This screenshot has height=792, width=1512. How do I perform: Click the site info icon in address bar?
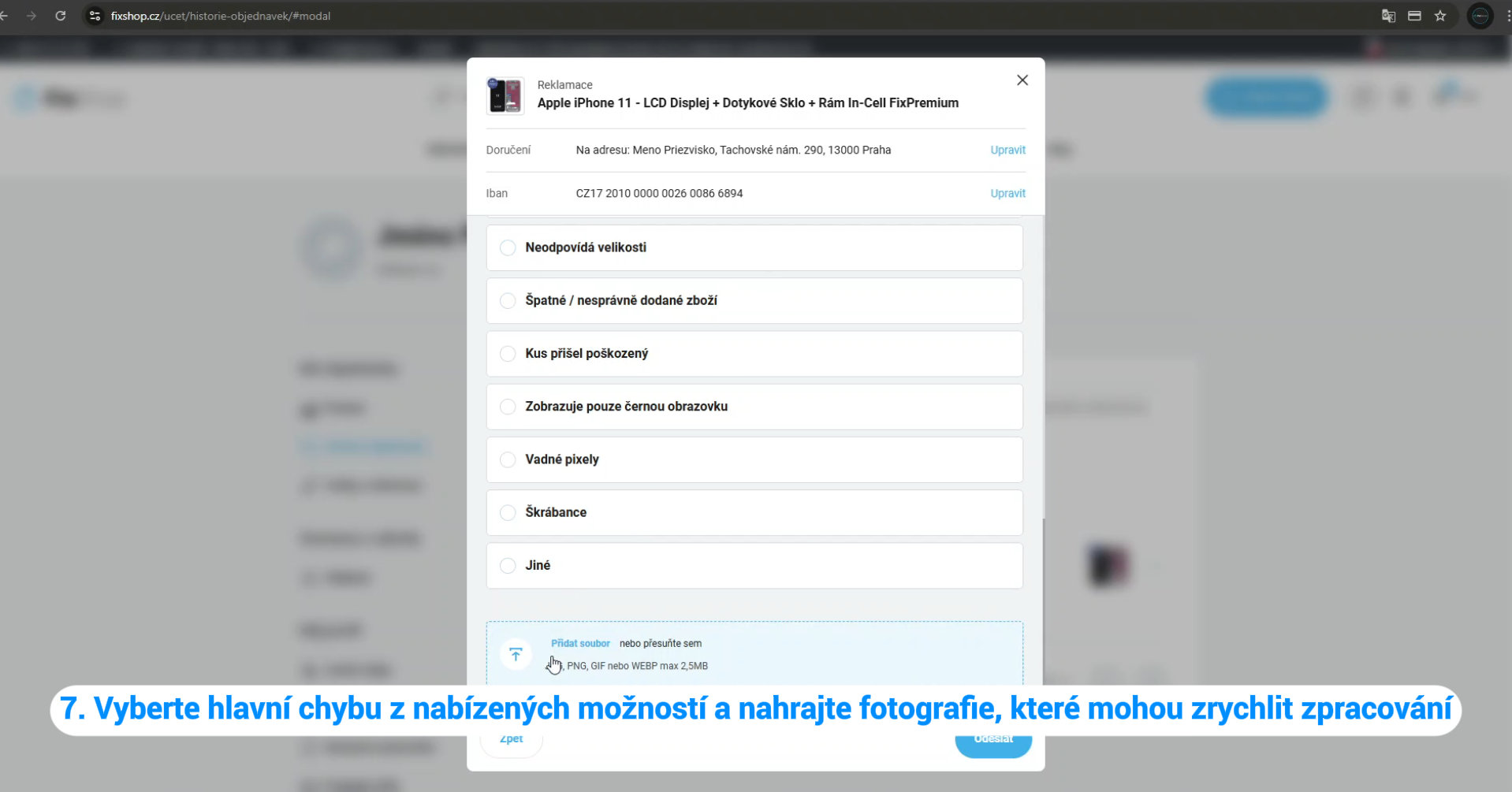95,16
